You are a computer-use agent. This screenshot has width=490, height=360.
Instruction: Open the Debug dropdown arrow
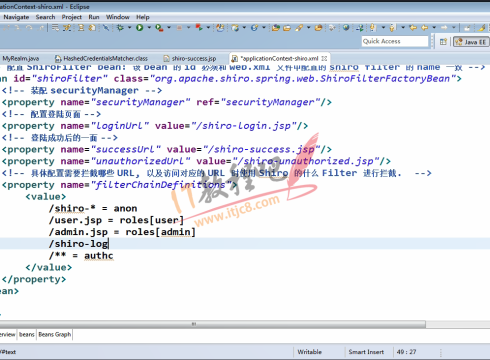(x=129, y=27)
